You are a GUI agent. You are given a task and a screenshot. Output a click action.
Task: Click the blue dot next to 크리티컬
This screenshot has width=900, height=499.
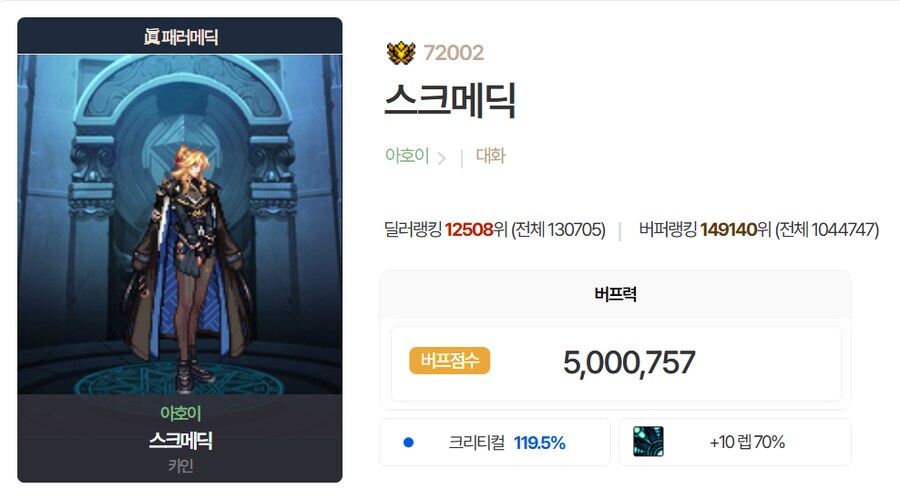pos(409,442)
